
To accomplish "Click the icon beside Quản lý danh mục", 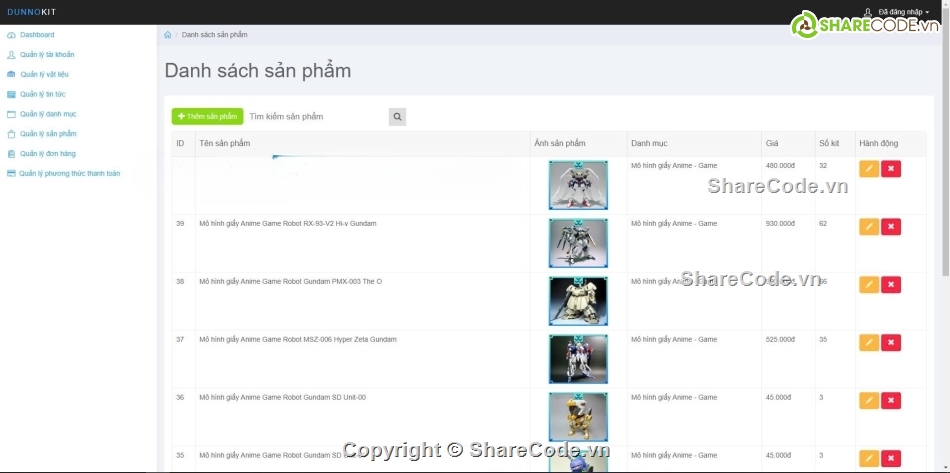I will coord(11,114).
